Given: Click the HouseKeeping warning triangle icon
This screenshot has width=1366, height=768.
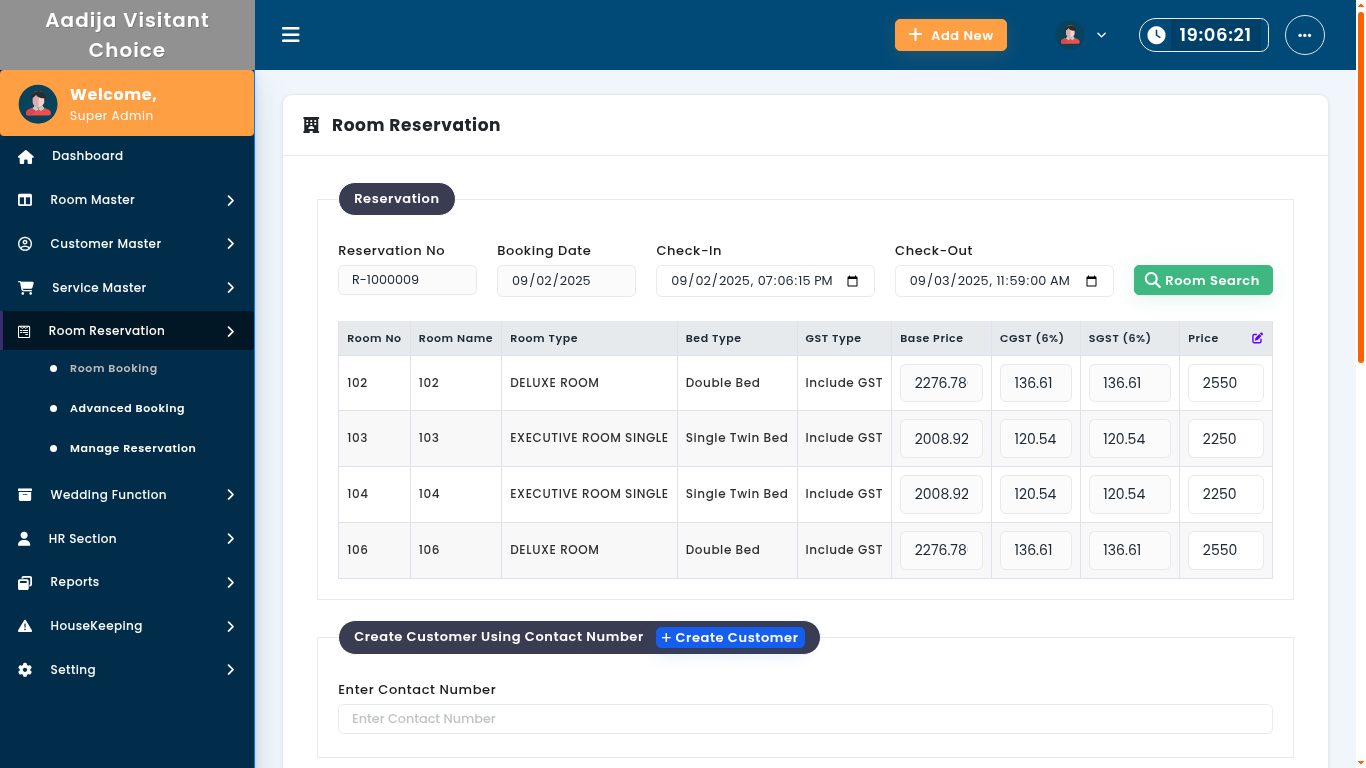Looking at the screenshot, I should [x=26, y=626].
